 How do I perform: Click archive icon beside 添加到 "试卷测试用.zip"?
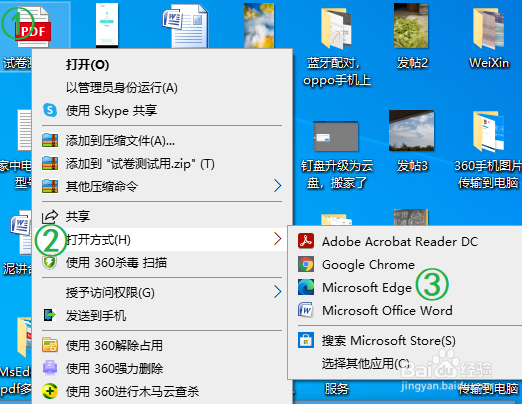pos(50,163)
